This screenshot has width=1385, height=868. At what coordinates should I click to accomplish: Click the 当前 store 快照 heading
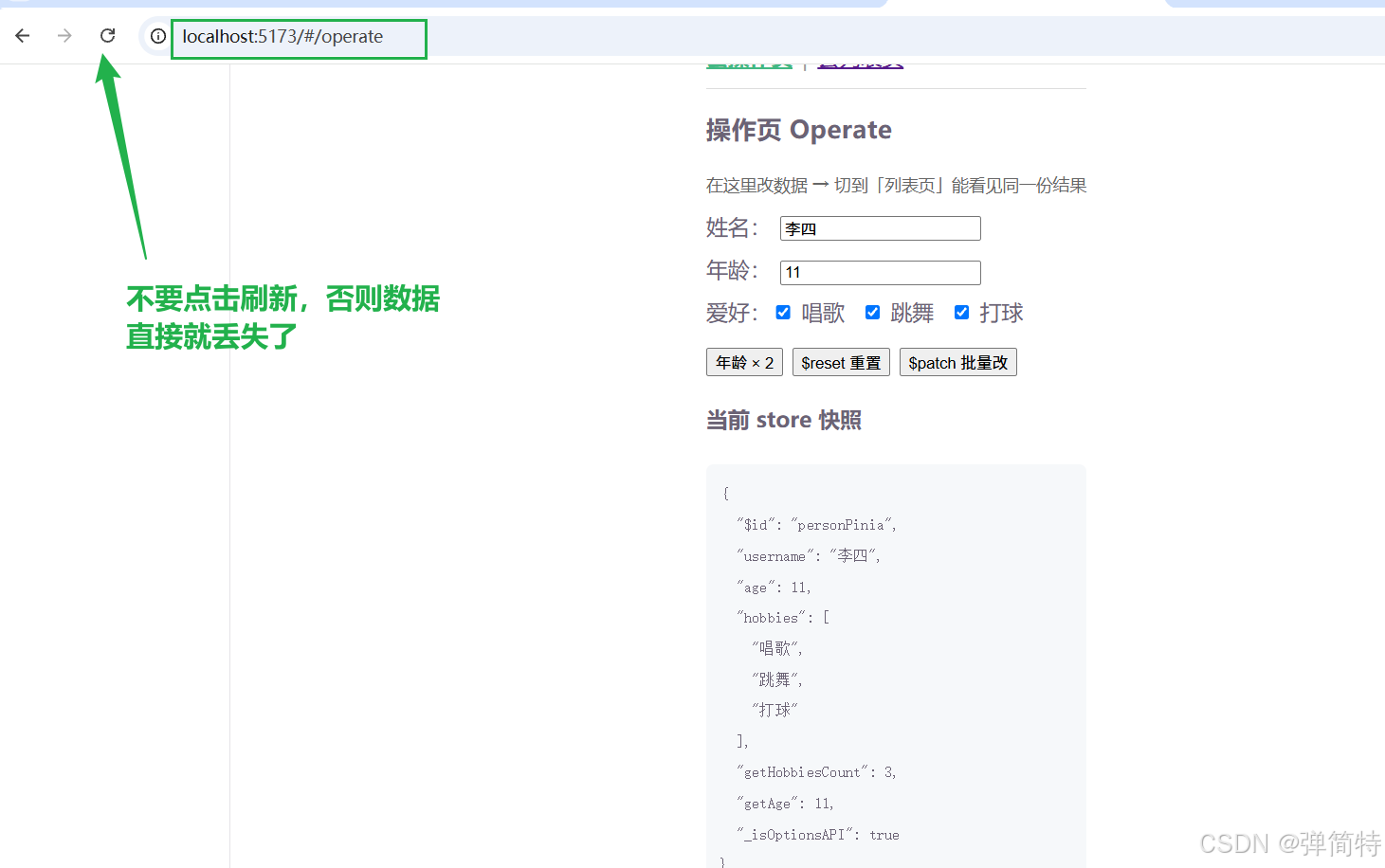pos(783,420)
